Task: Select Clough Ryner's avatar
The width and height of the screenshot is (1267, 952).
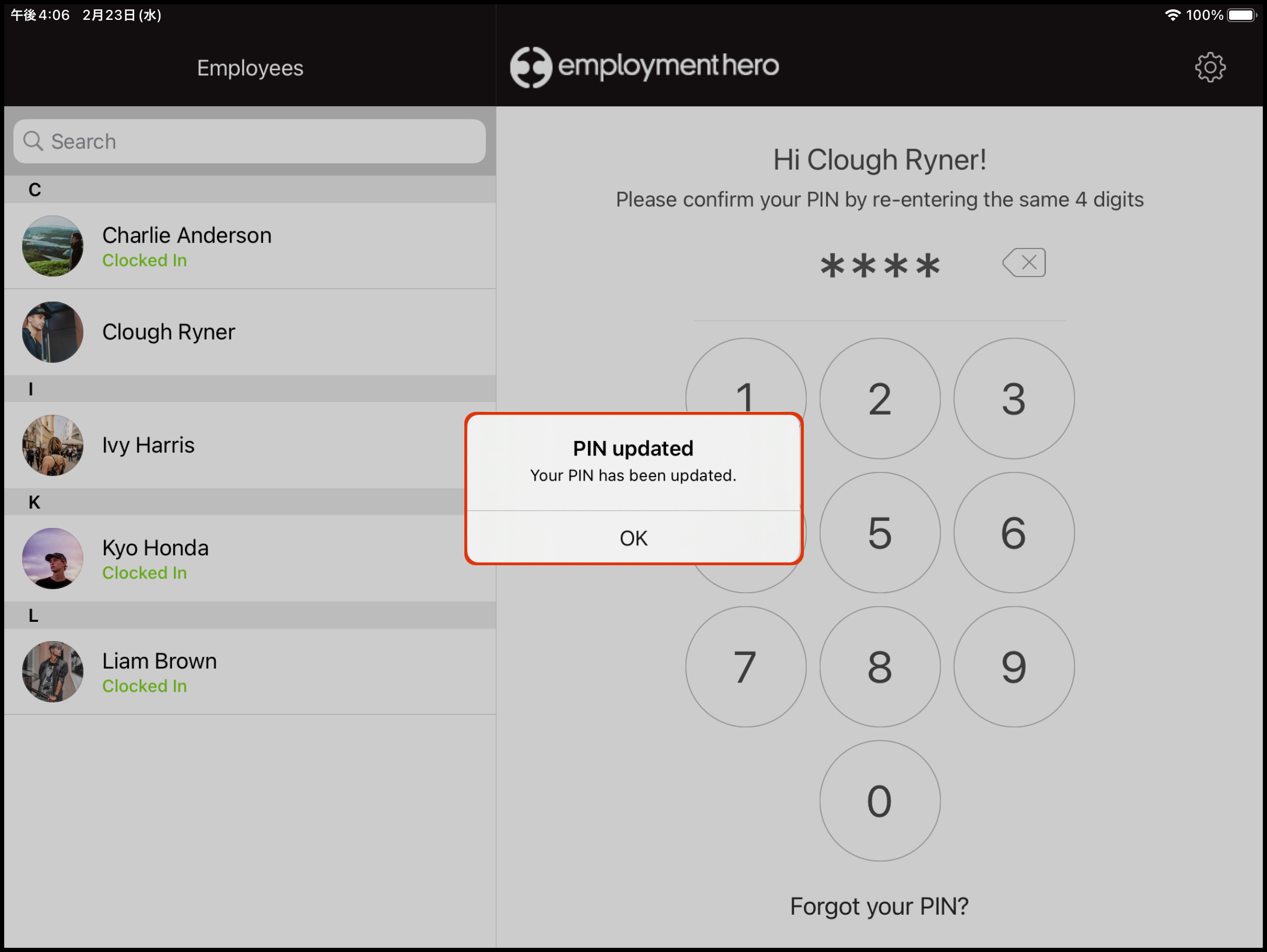Action: [52, 332]
